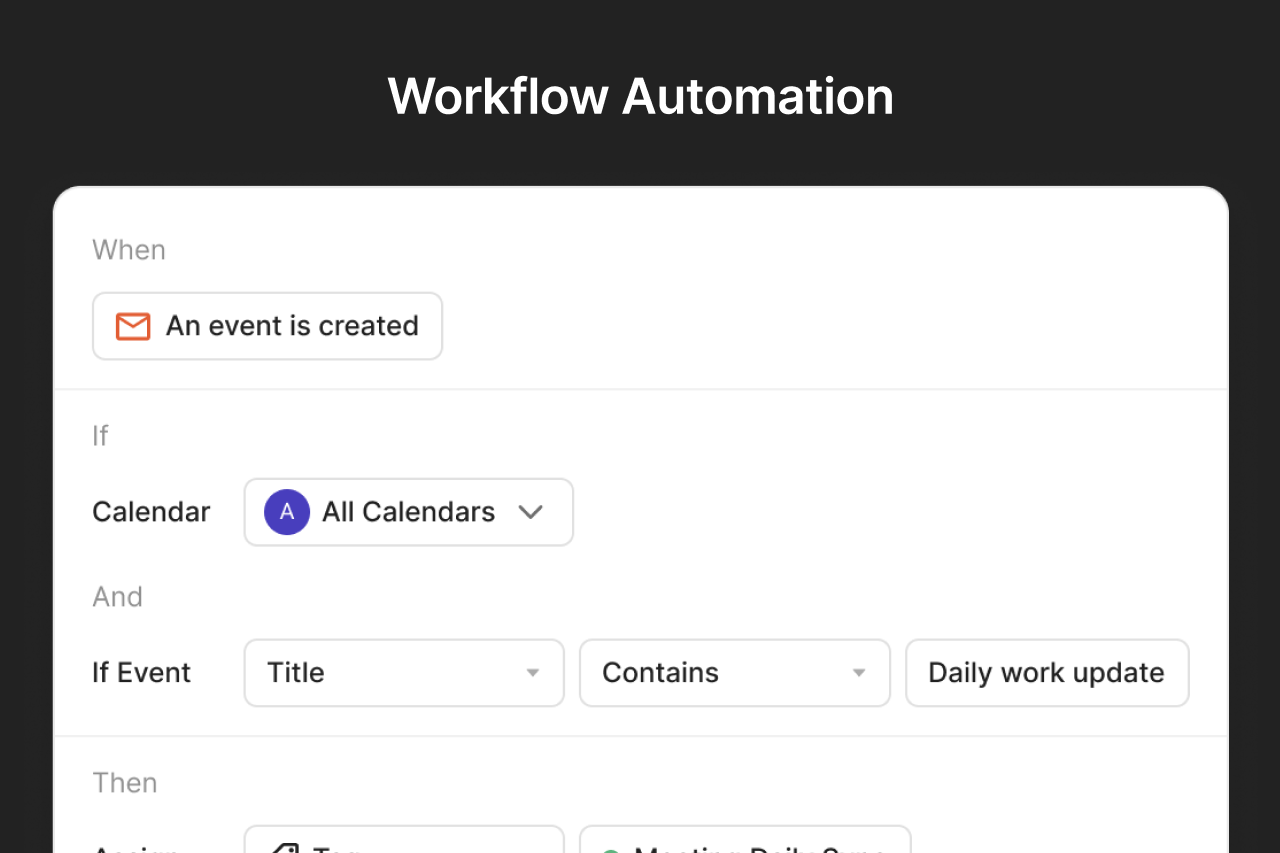Viewport: 1280px width, 853px height.
Task: Click the arrow in the Contains dropdown
Action: coord(859,673)
